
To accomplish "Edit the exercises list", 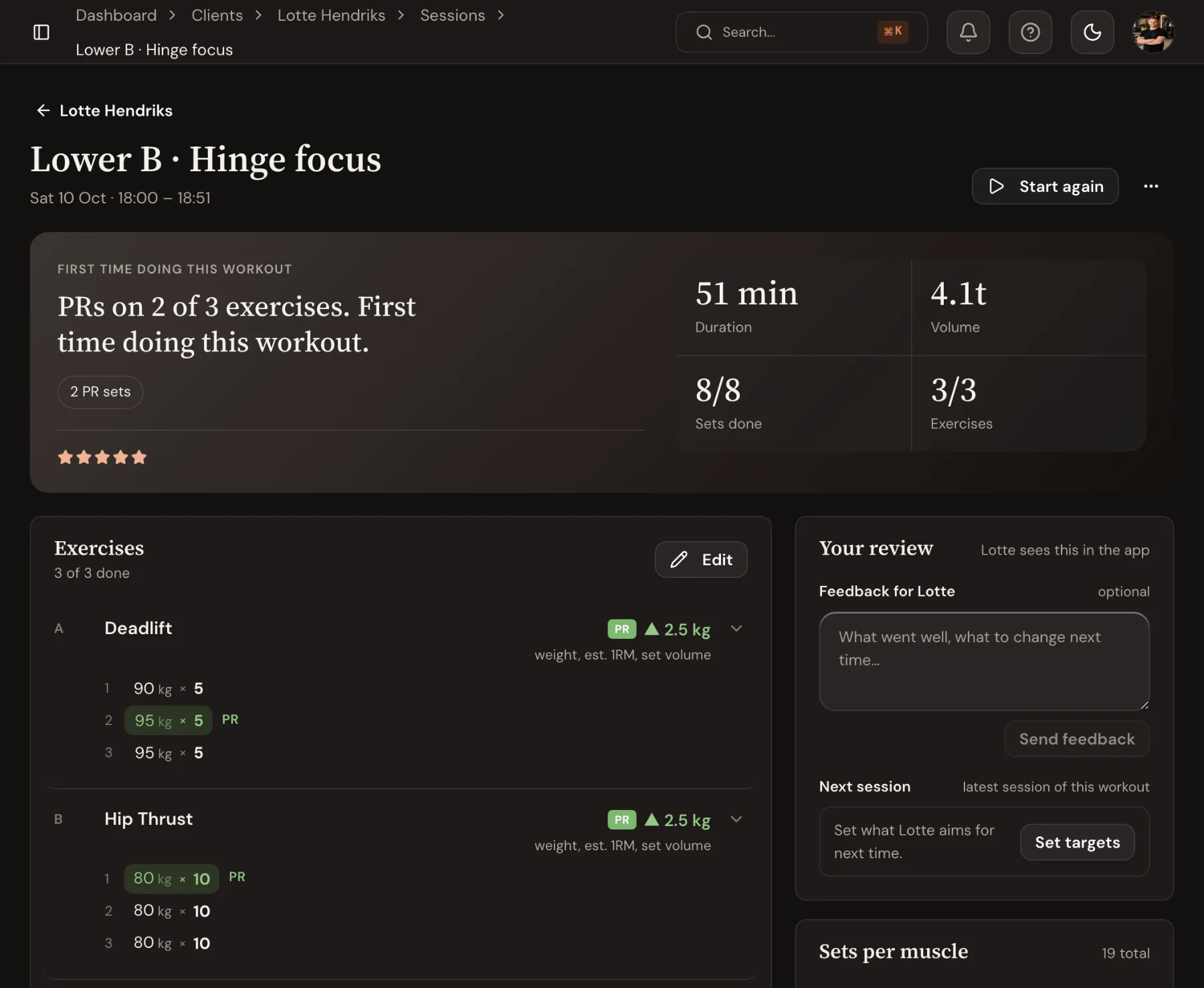I will click(x=701, y=559).
